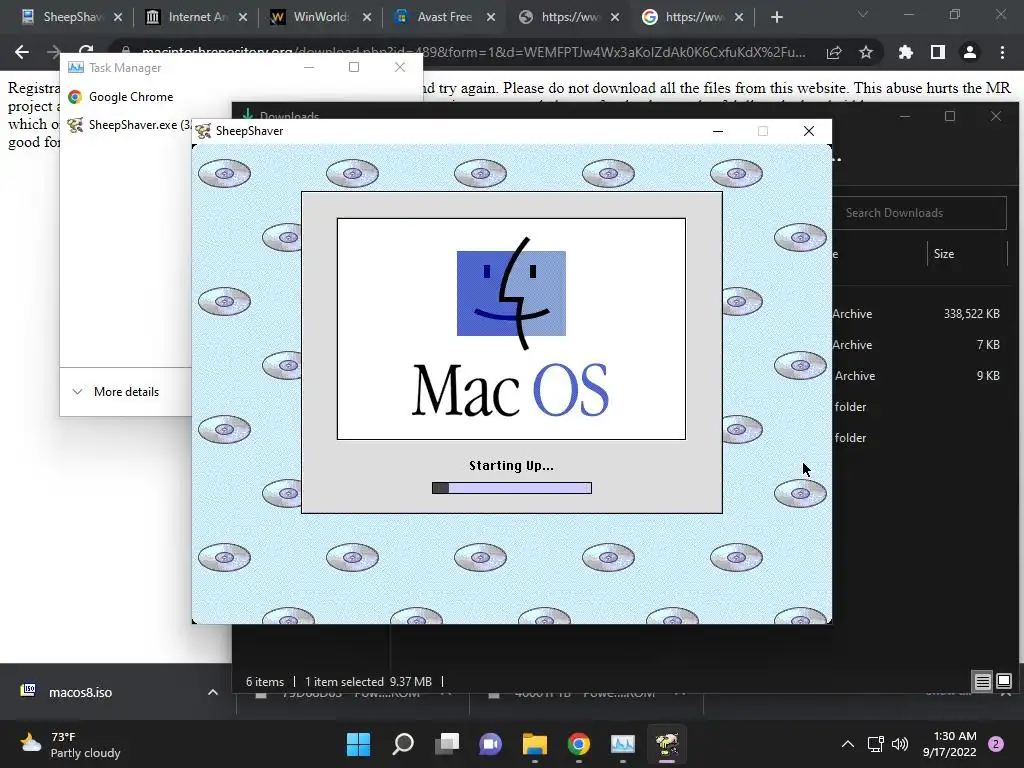This screenshot has height=768, width=1024.
Task: Click Search Downloads field in Explorer
Action: coord(920,213)
